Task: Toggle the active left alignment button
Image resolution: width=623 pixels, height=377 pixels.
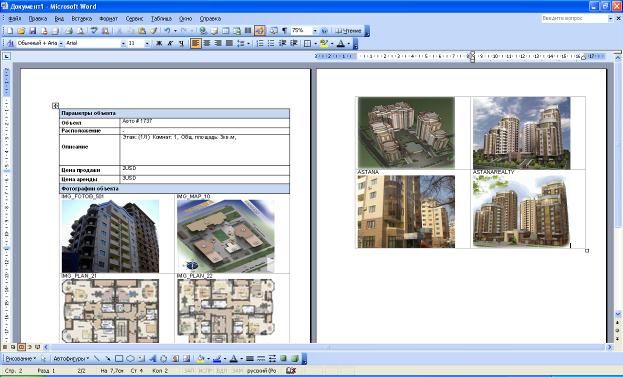Action: click(195, 43)
